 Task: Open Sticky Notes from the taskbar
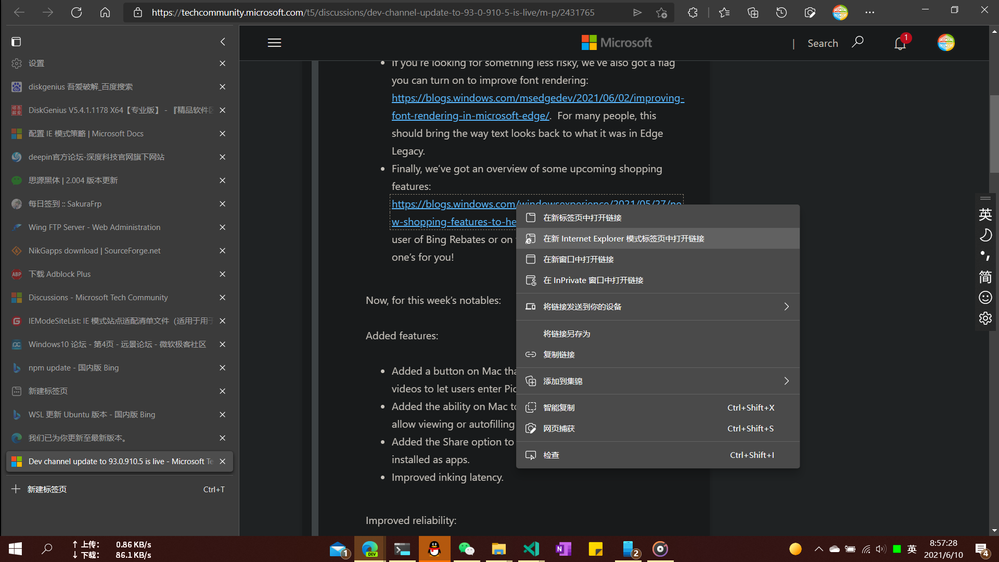point(596,549)
